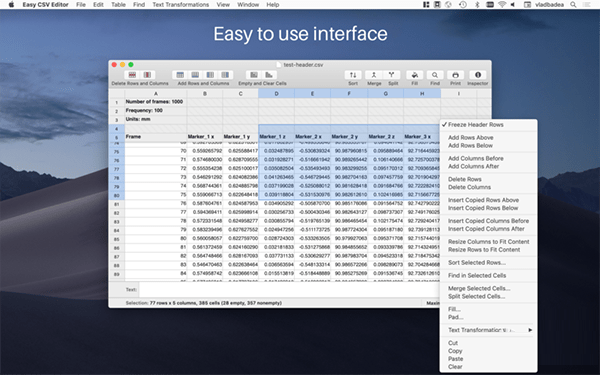Expand the Text Transformation submenu arrow
This screenshot has width=600, height=375.
(x=530, y=330)
